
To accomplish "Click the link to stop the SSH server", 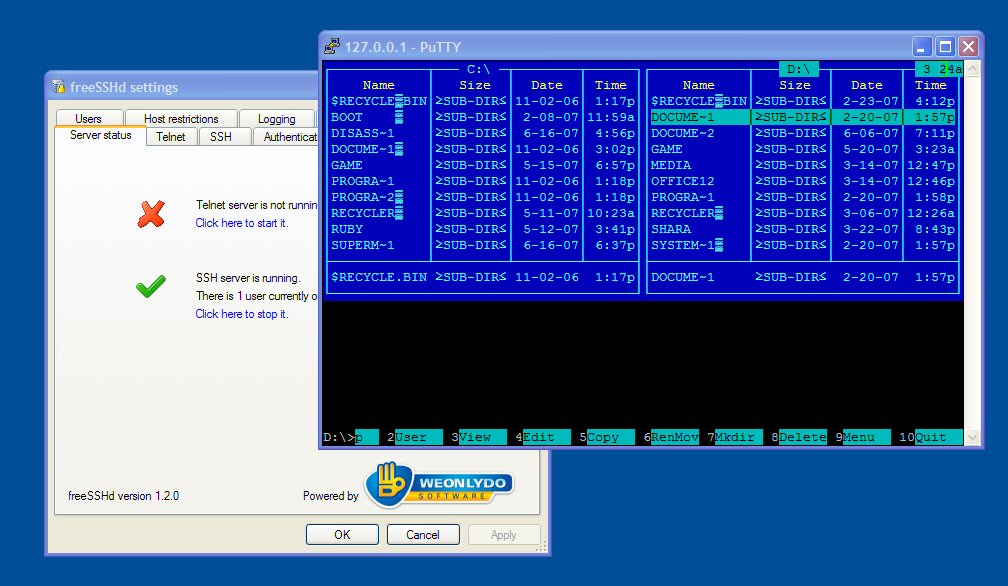I will point(242,314).
